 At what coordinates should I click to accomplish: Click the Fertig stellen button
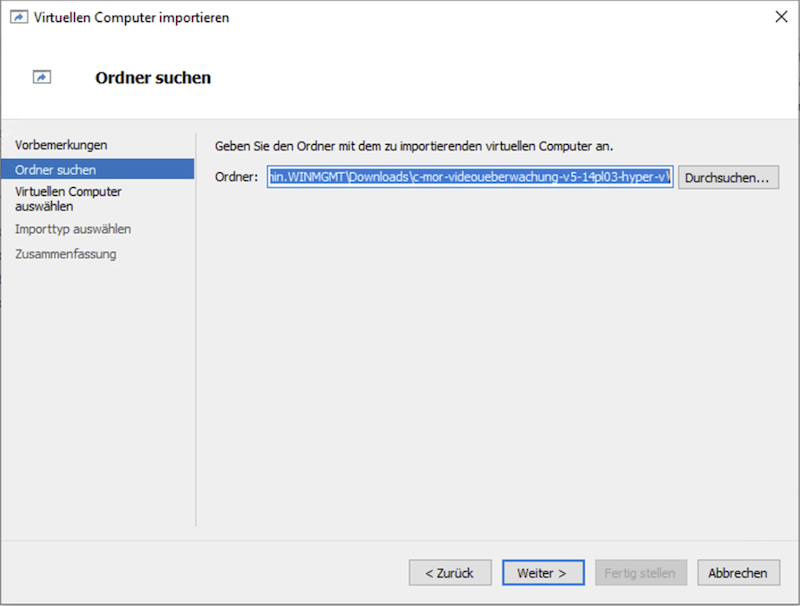[641, 573]
